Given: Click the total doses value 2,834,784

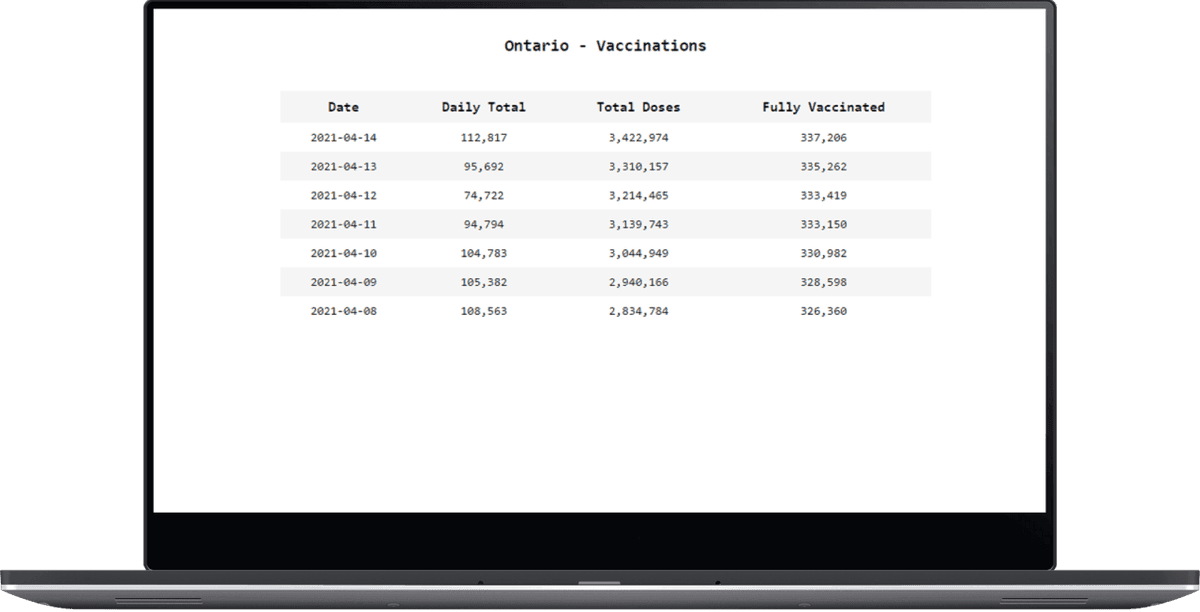Looking at the screenshot, I should tap(640, 311).
